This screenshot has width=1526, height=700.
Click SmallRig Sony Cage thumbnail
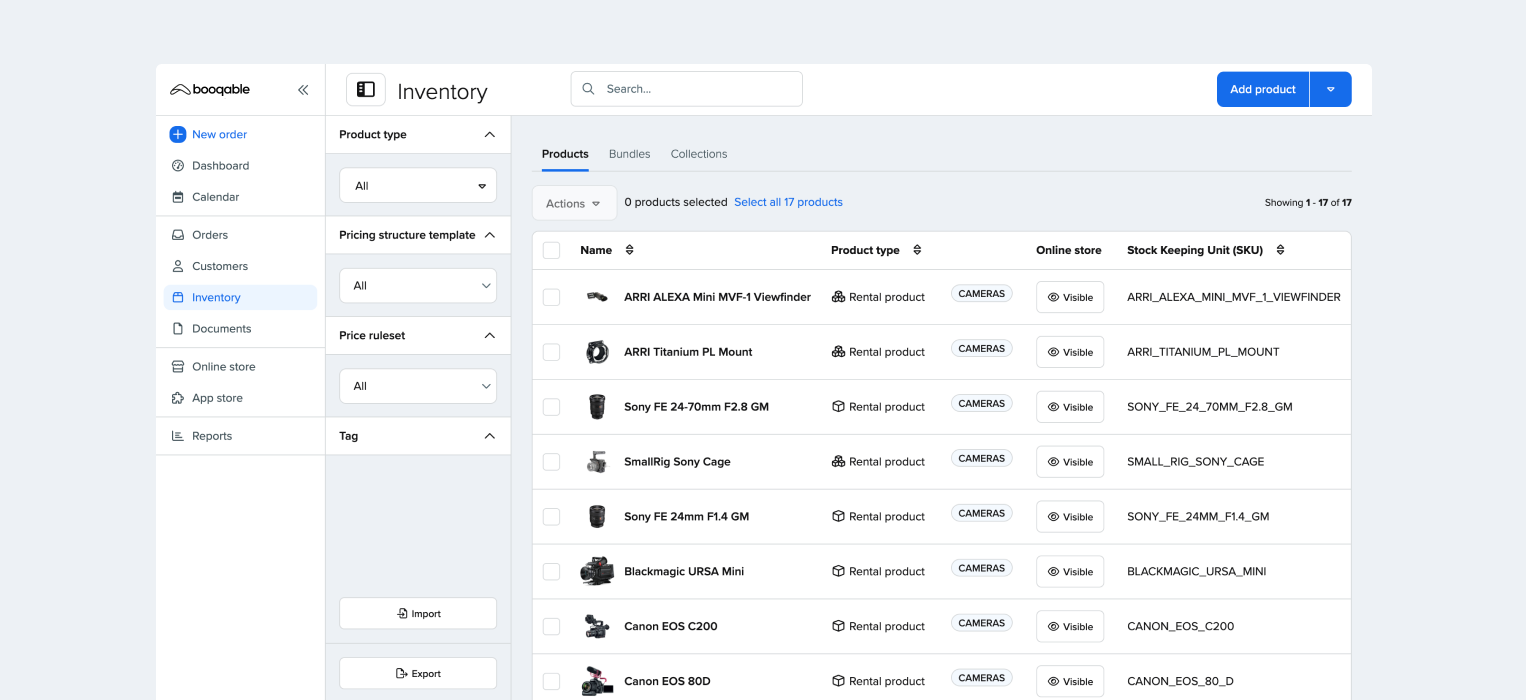(x=597, y=462)
